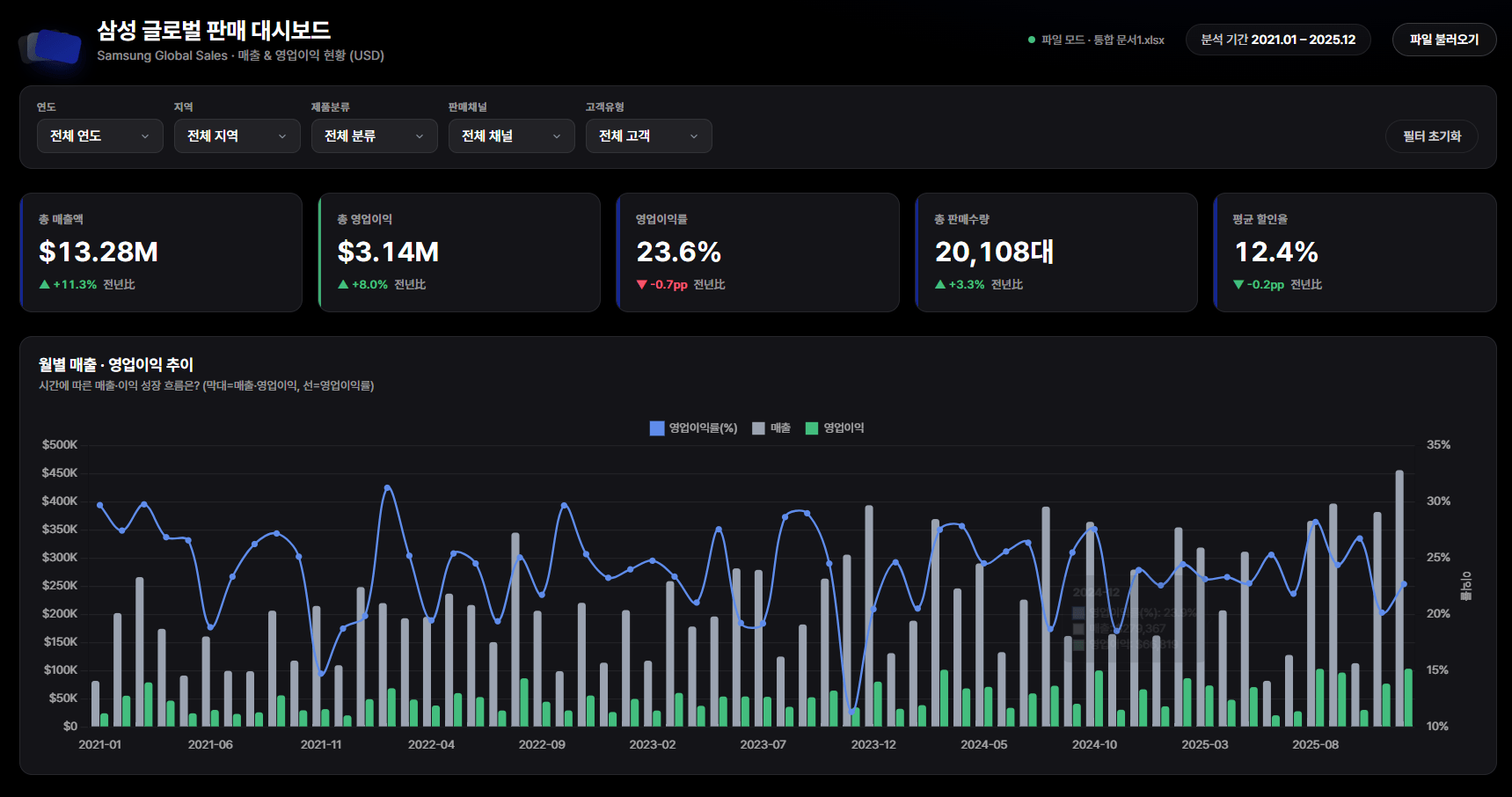This screenshot has width=1512, height=797.
Task: Open the 전체 고객 customer type dropdown
Action: (x=649, y=135)
